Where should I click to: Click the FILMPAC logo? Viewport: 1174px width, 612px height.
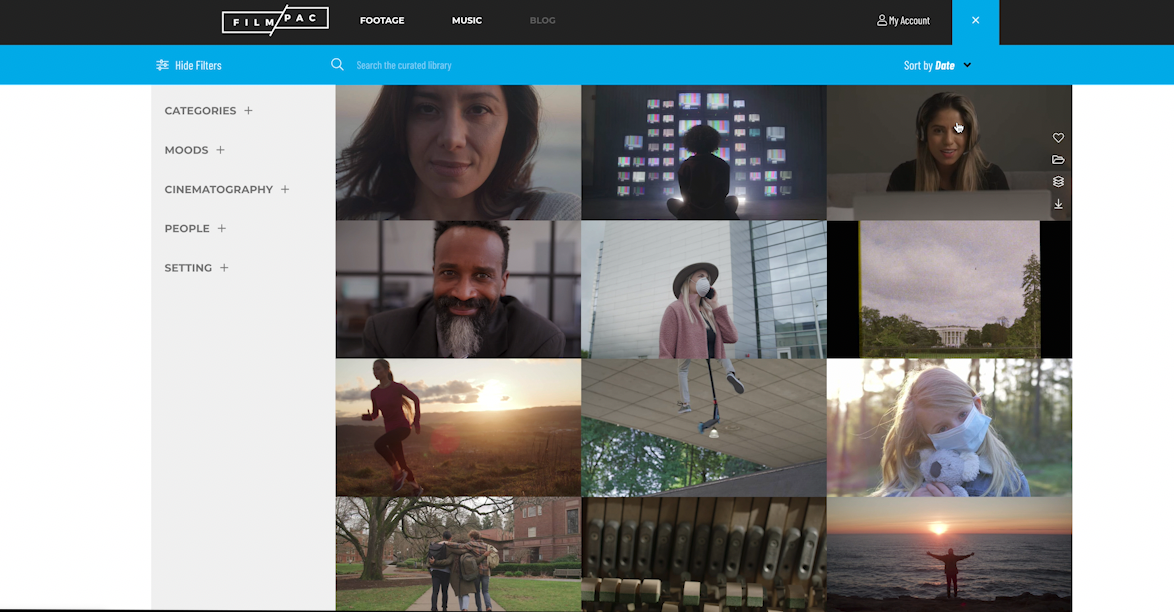tap(275, 19)
